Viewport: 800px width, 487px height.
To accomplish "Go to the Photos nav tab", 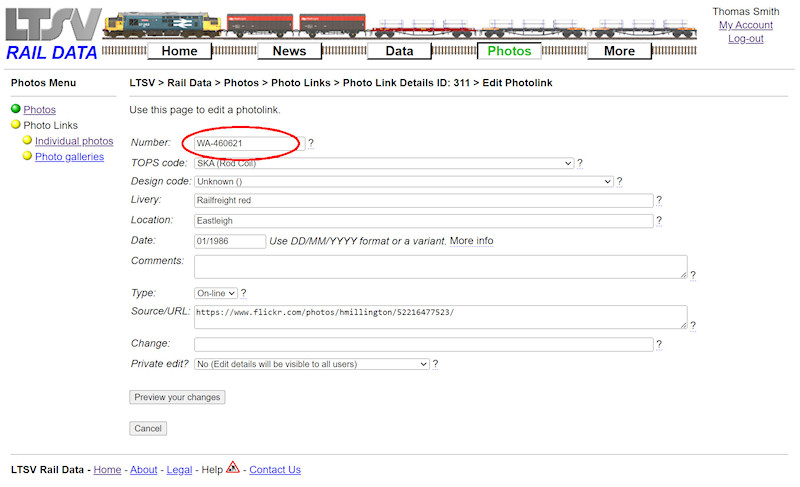I will pyautogui.click(x=509, y=51).
